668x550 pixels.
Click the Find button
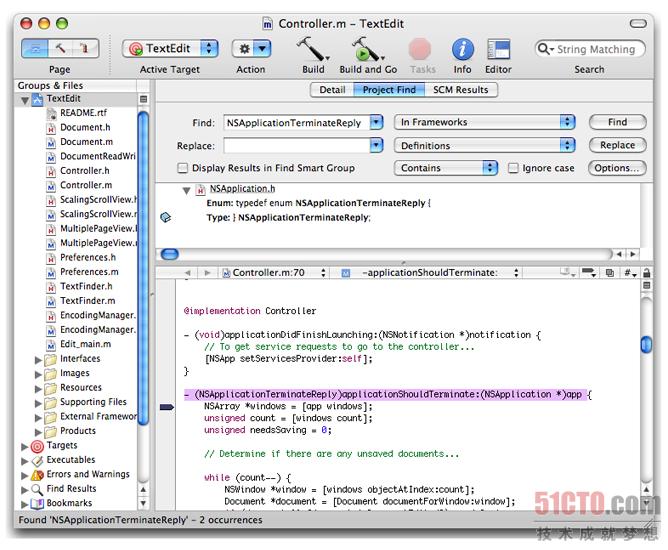[x=617, y=122]
